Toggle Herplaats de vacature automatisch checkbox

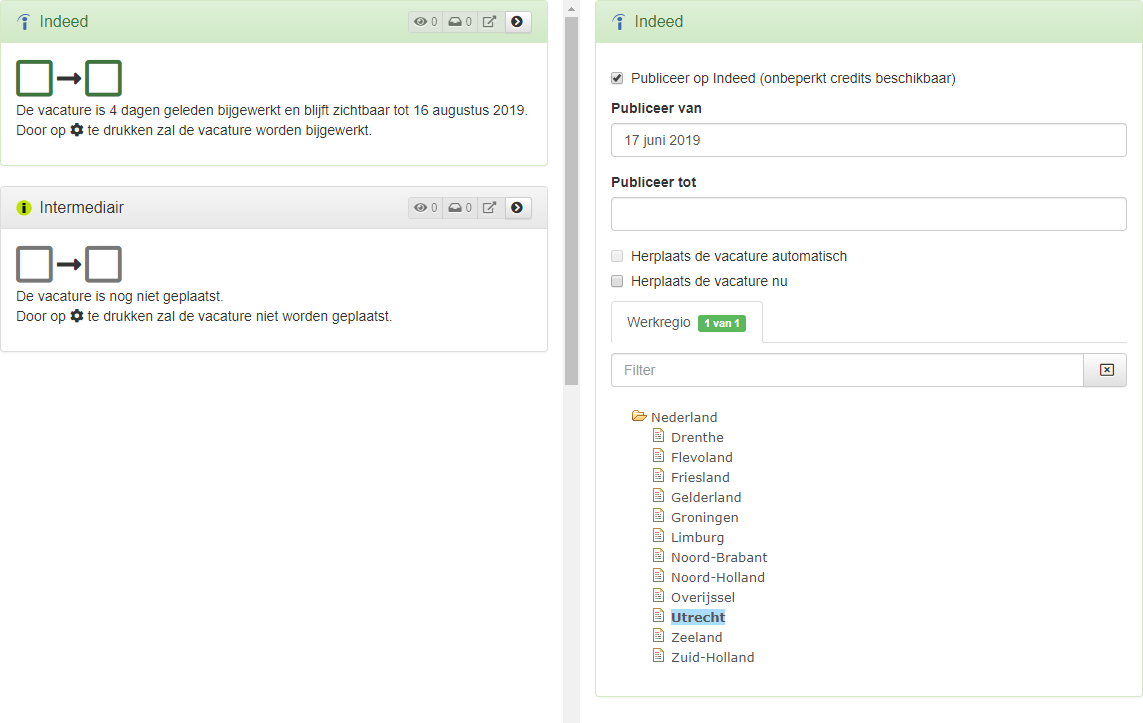[617, 256]
